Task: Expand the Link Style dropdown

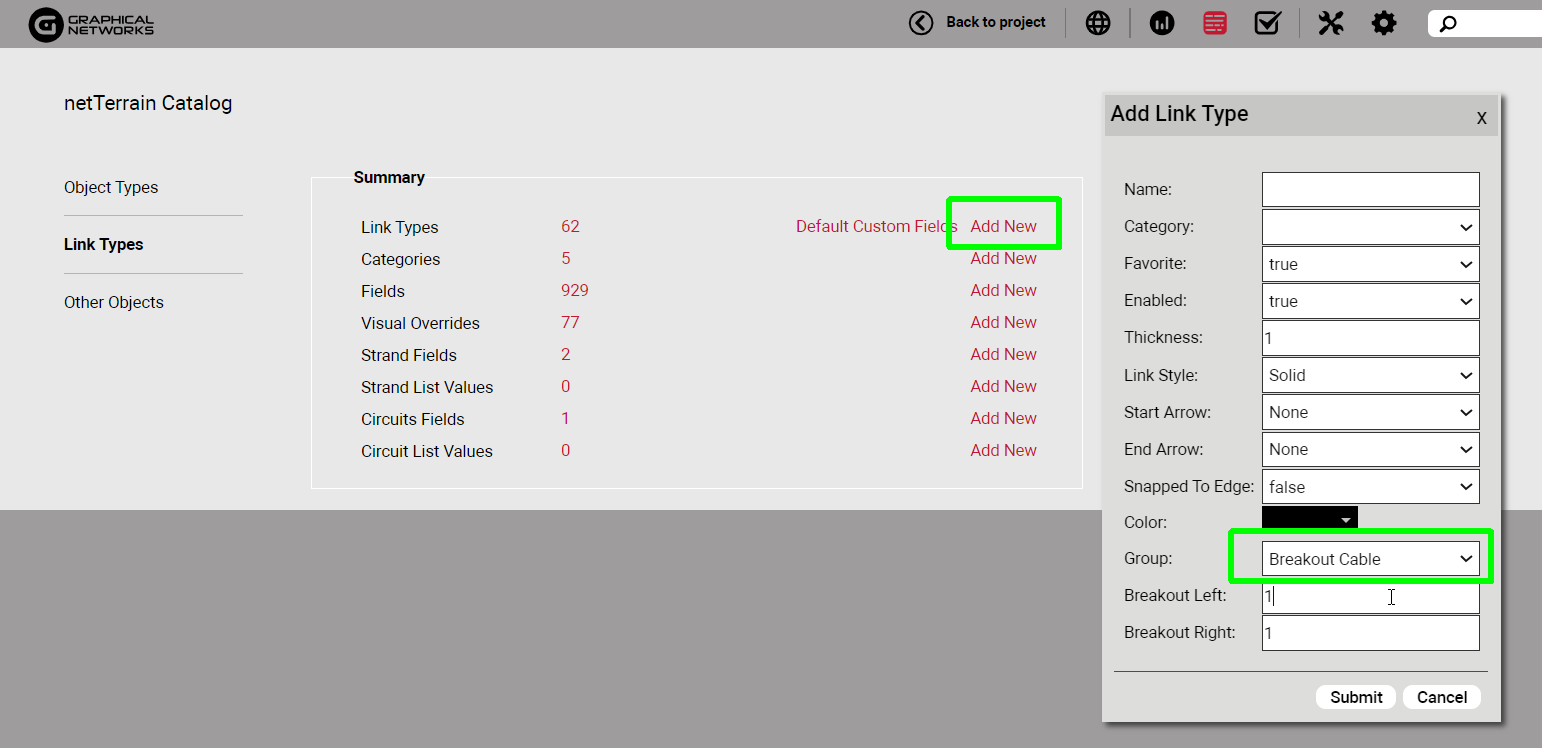Action: [x=1370, y=375]
